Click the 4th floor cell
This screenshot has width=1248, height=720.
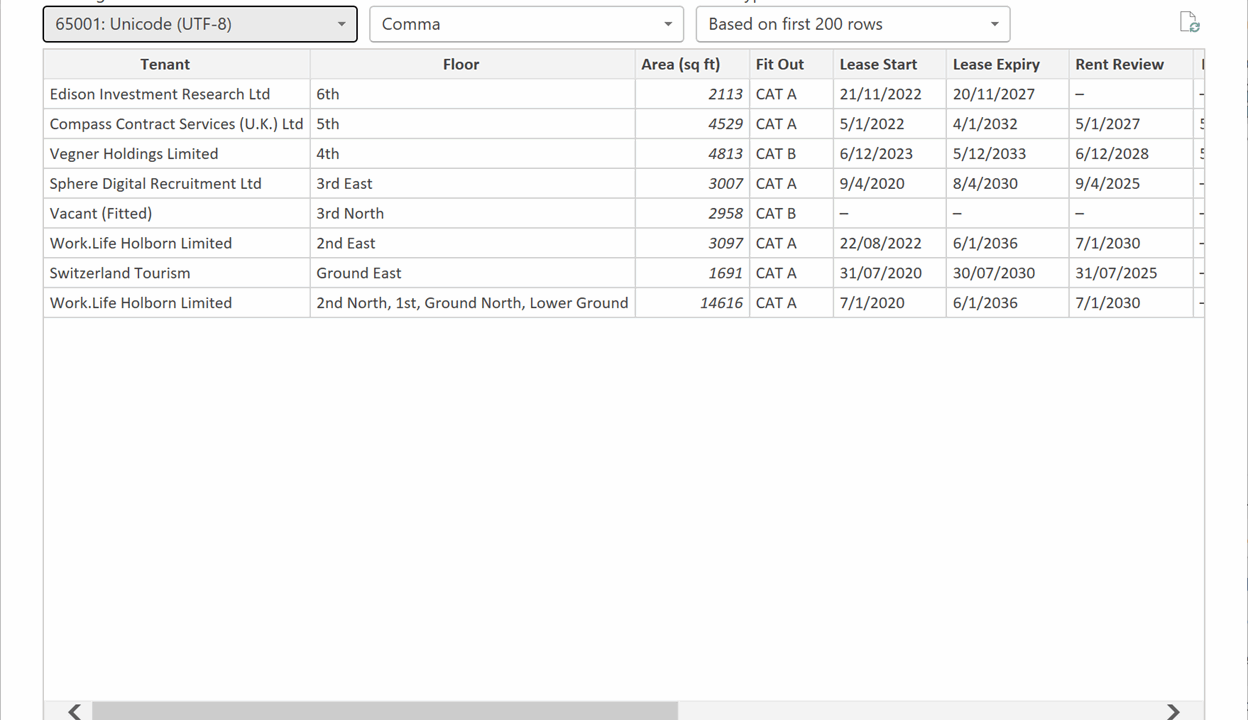472,154
